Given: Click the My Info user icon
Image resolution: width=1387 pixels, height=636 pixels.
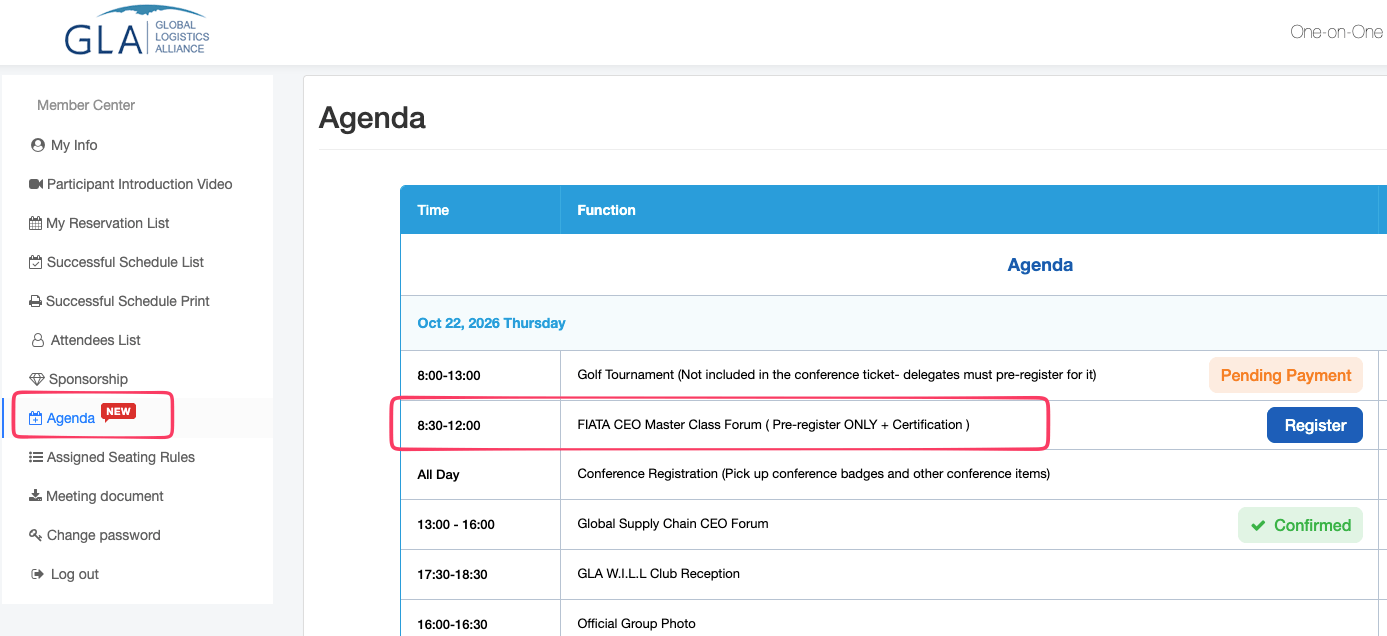Looking at the screenshot, I should click(x=38, y=145).
